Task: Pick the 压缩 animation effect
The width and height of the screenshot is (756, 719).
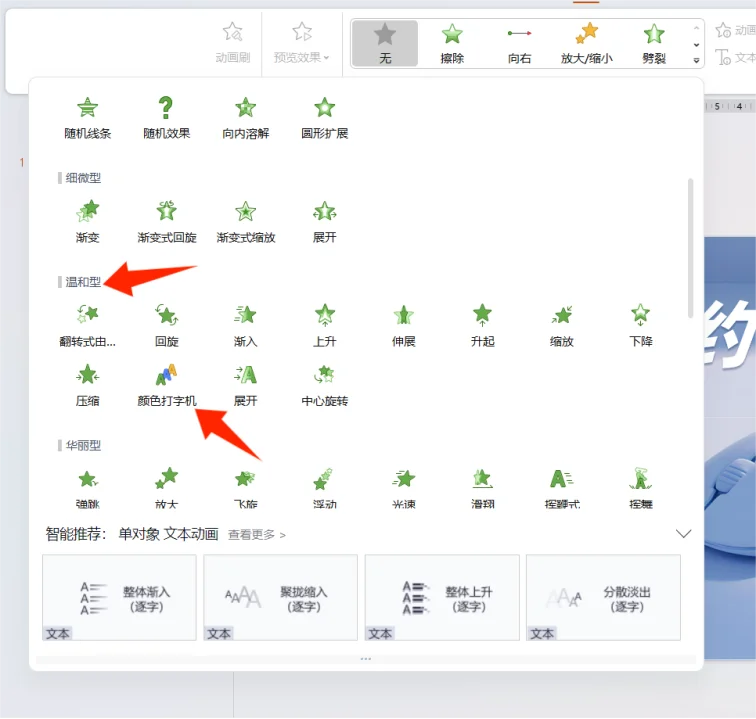Action: [87, 384]
